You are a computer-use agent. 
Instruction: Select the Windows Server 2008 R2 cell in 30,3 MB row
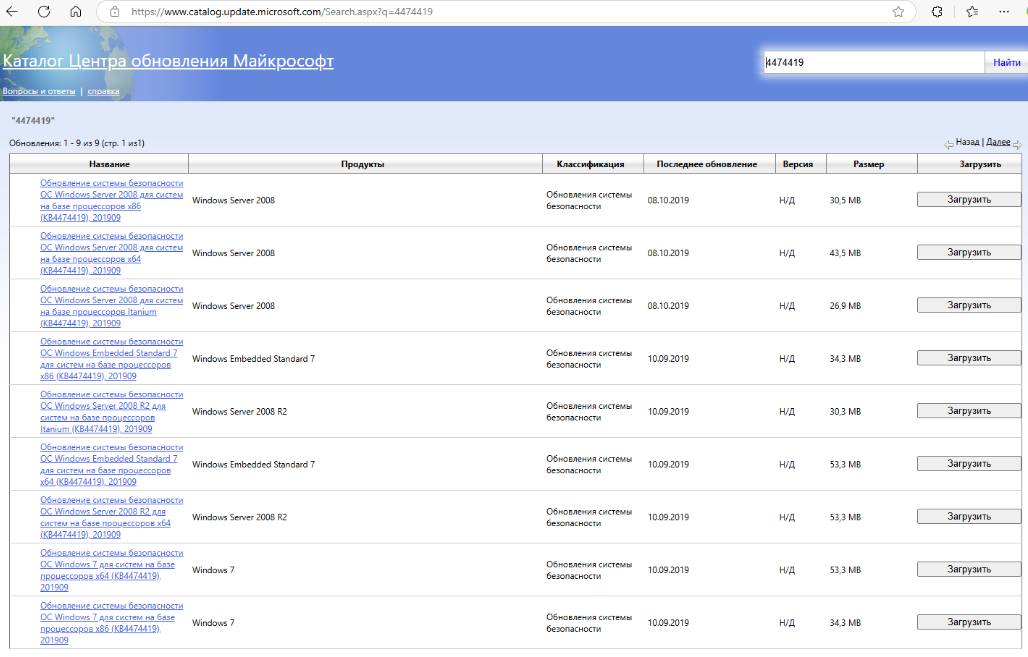[239, 412]
